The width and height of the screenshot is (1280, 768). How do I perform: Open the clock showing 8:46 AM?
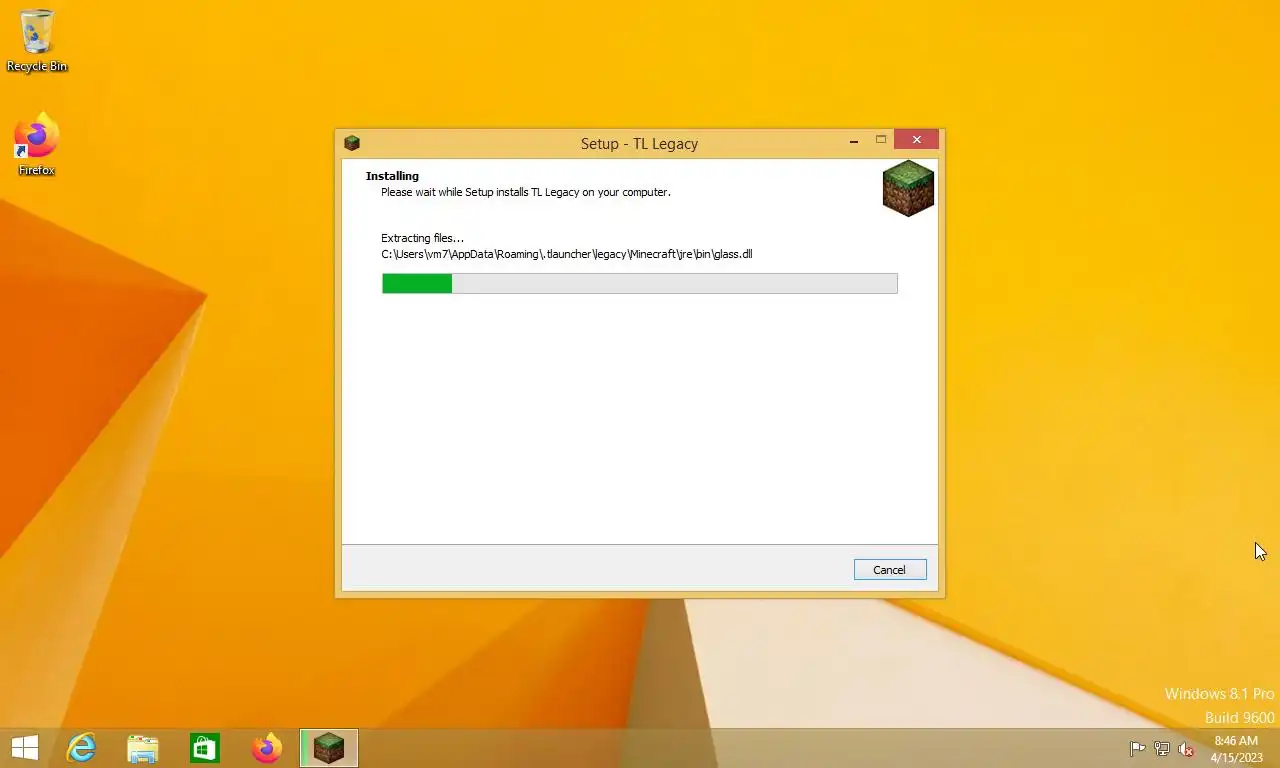(1236, 749)
